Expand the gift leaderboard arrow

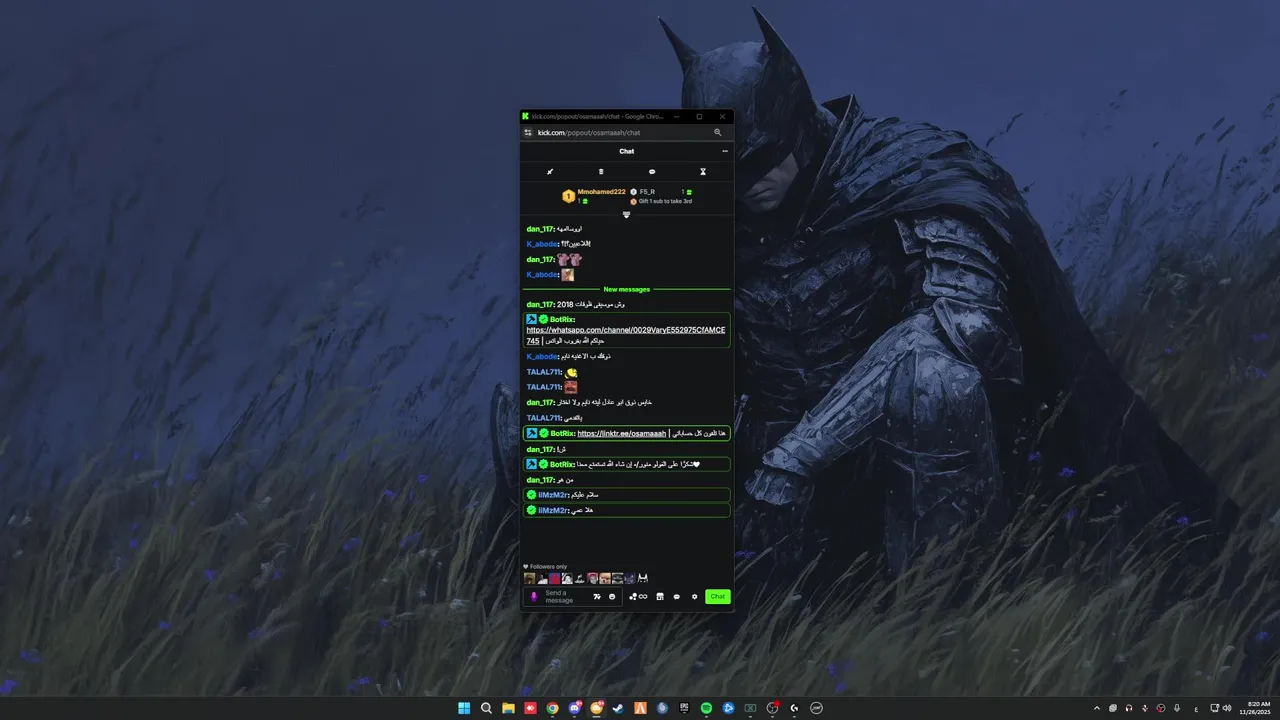point(627,214)
